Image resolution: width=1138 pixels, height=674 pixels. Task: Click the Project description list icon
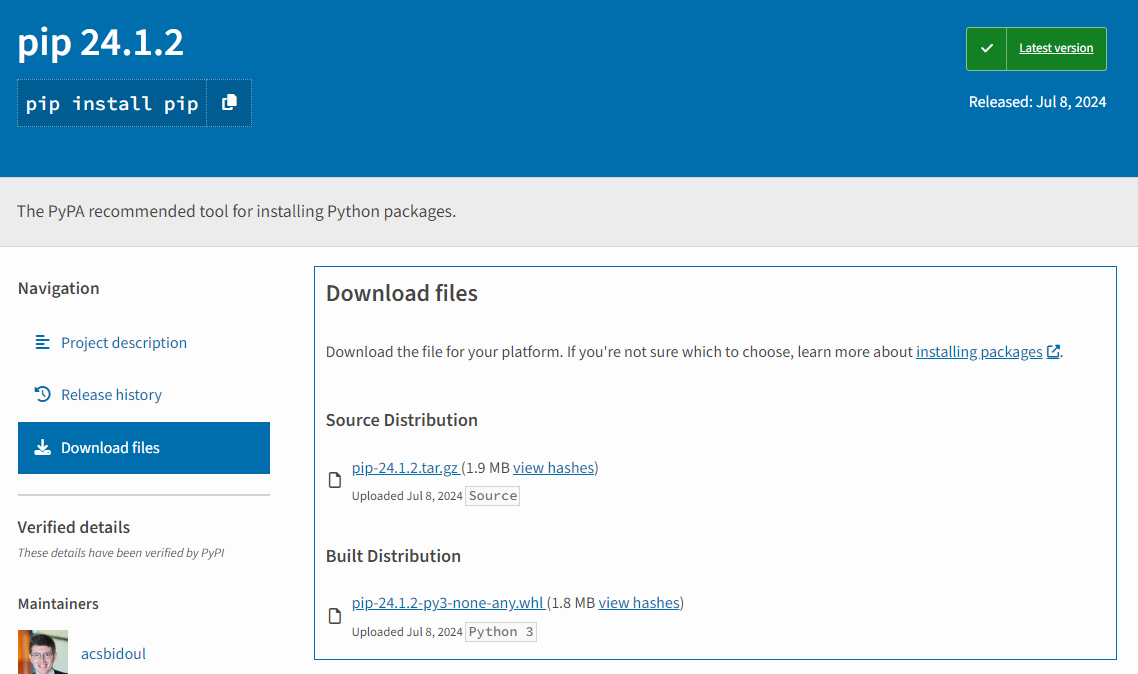click(x=43, y=342)
